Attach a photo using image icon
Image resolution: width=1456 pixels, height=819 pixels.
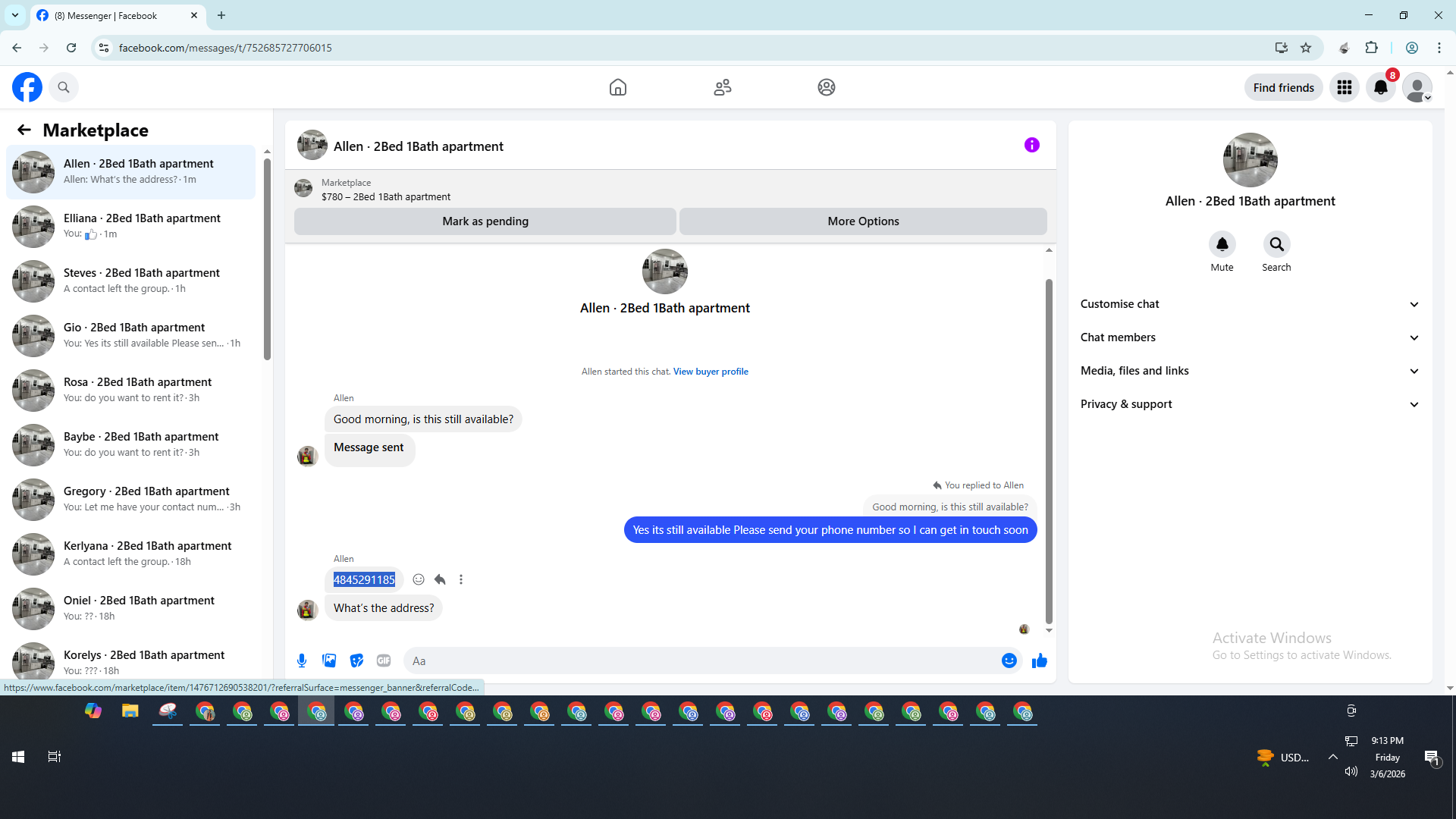point(329,661)
